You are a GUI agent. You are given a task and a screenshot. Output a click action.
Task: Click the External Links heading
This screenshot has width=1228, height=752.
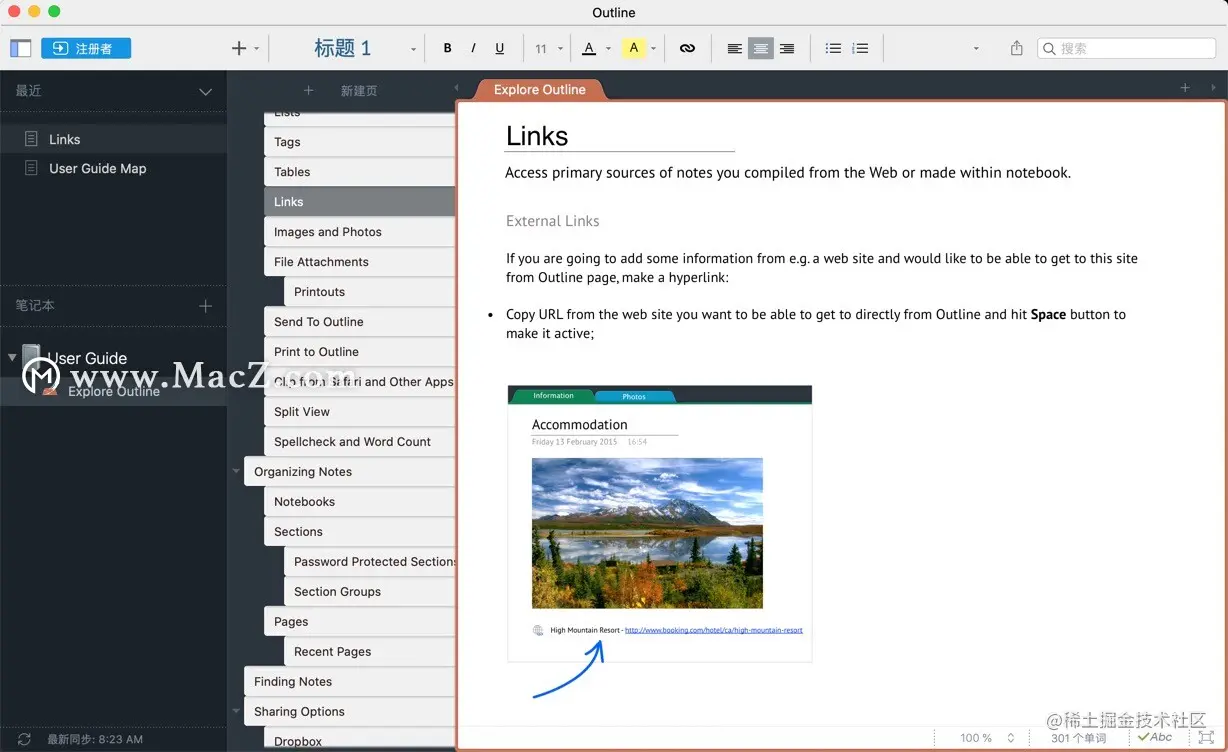(x=553, y=221)
